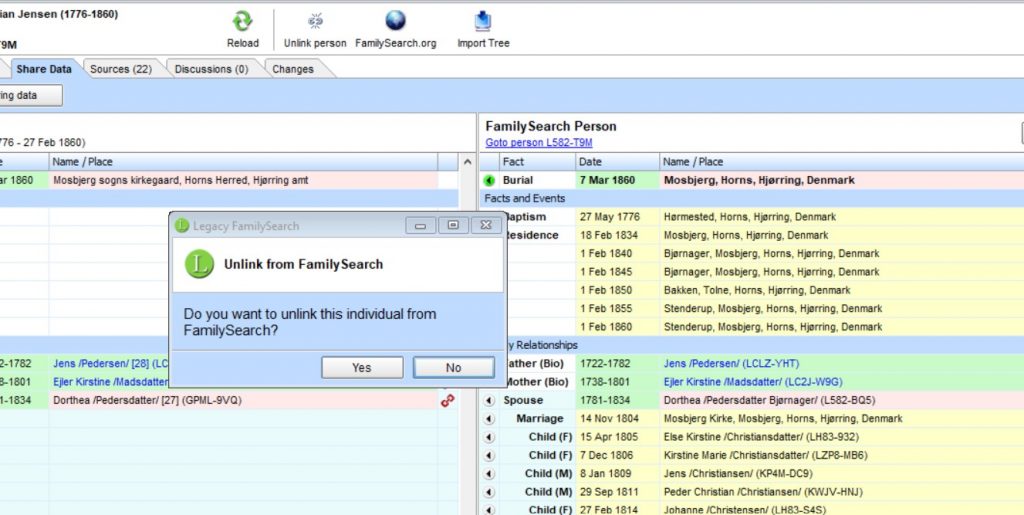
Task: Close the Legacy FamilySearch dialog
Action: [x=486, y=225]
